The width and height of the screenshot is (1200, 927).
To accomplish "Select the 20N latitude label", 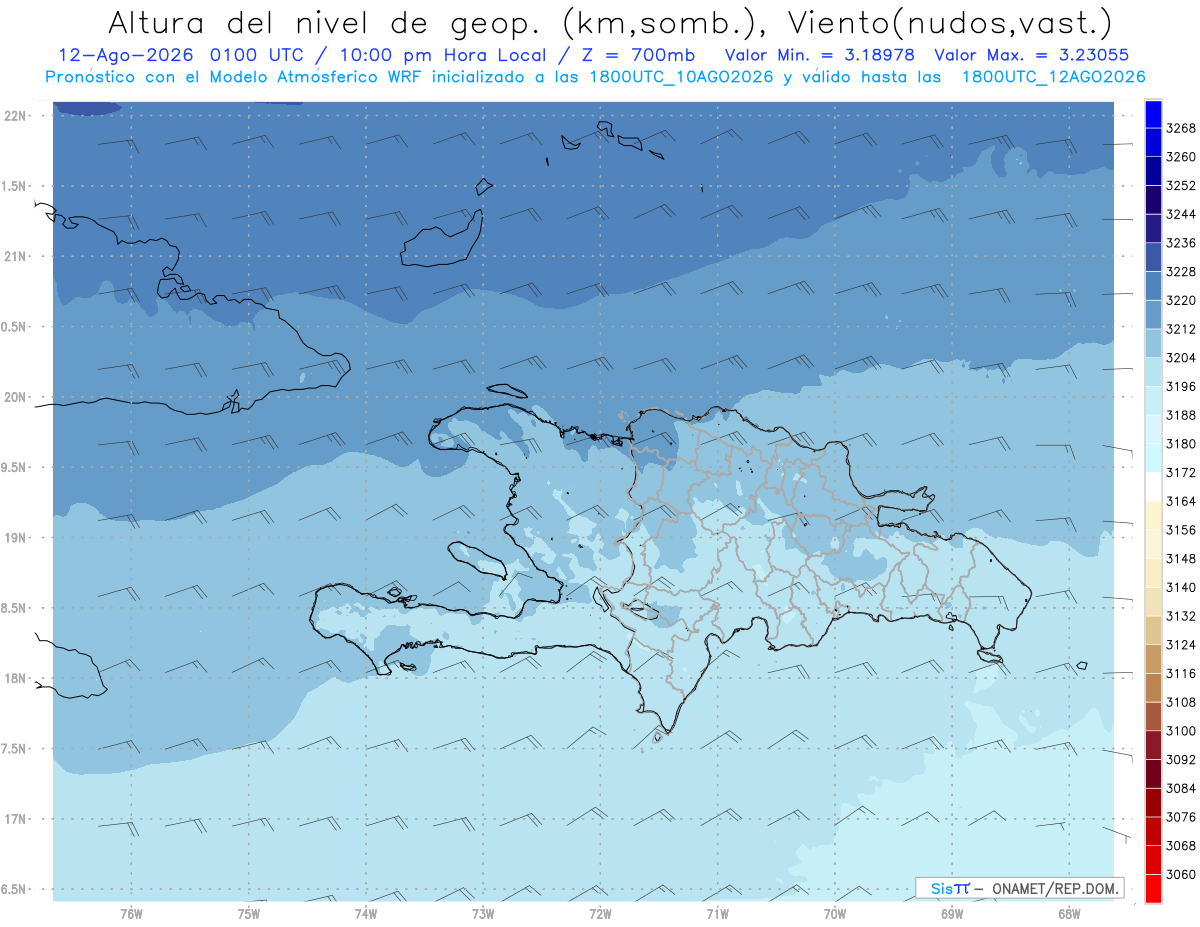I will pyautogui.click(x=15, y=397).
